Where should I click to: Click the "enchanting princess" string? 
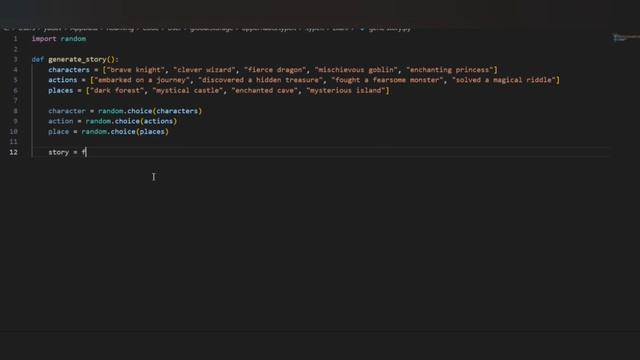coord(450,70)
